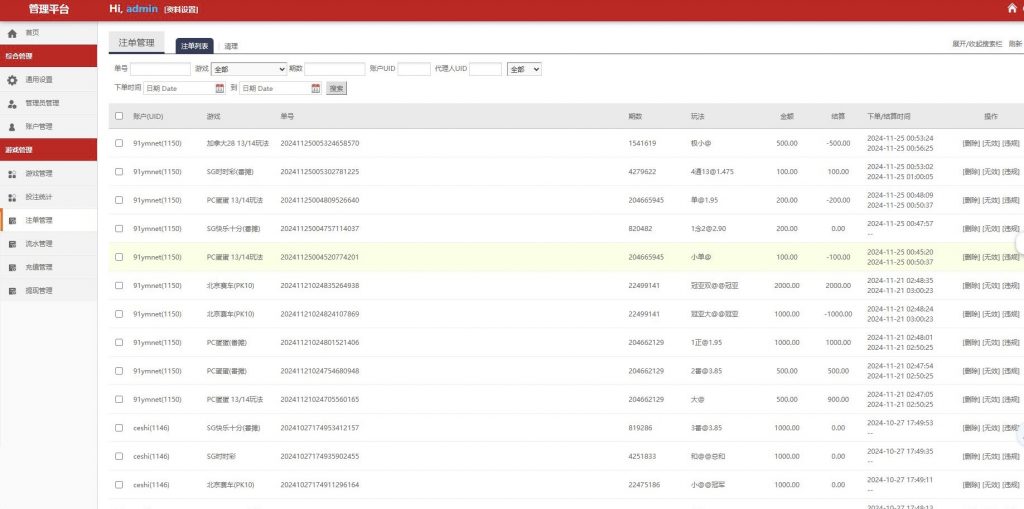Click the white home icon in top bar
Image resolution: width=1024 pixels, height=509 pixels.
(x=1011, y=9)
